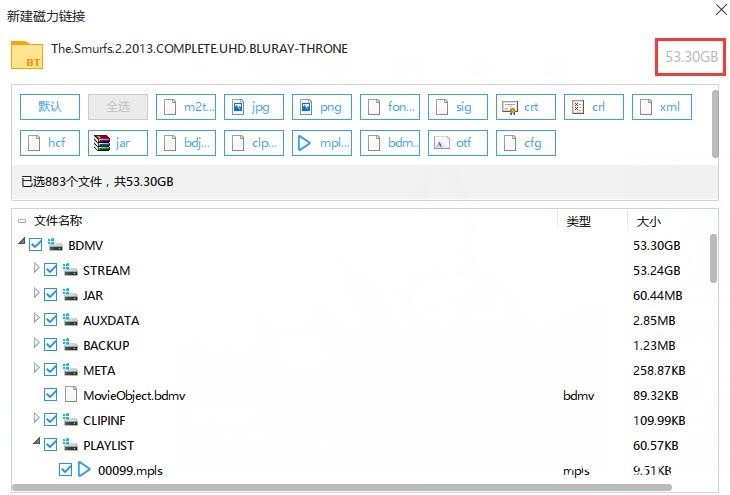Image resolution: width=730 pixels, height=495 pixels.
Task: Collapse the PLAYLIST folder node
Action: (36, 441)
